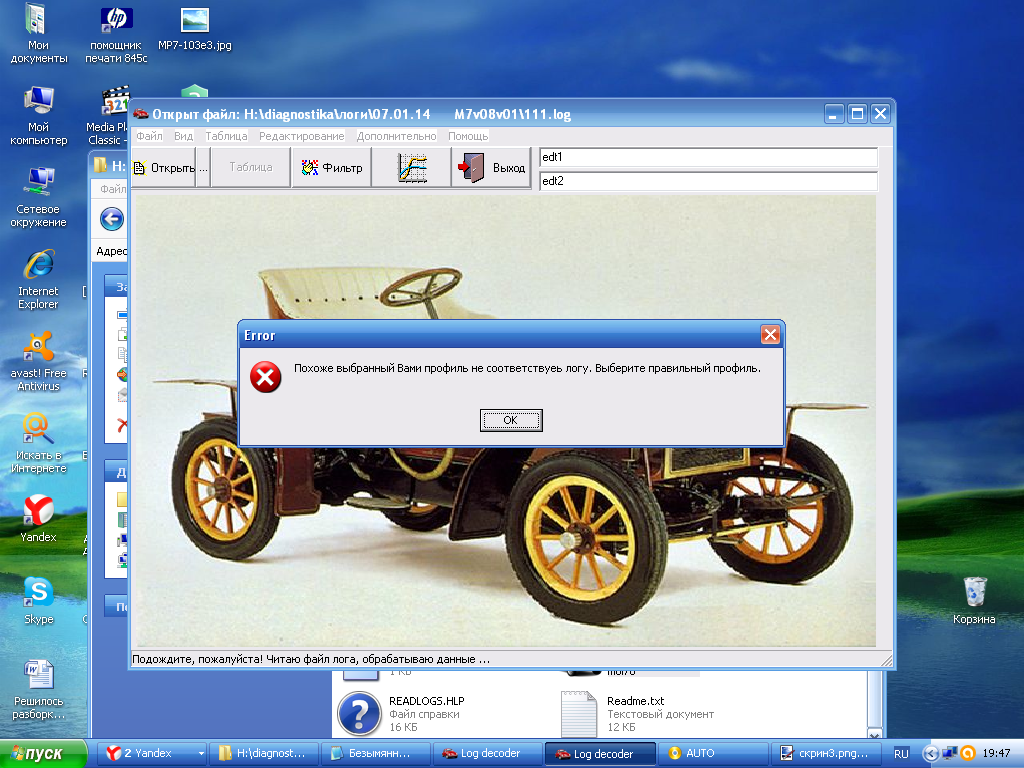Open the HP помощник печати 845c icon
1024x768 pixels.
[116, 34]
